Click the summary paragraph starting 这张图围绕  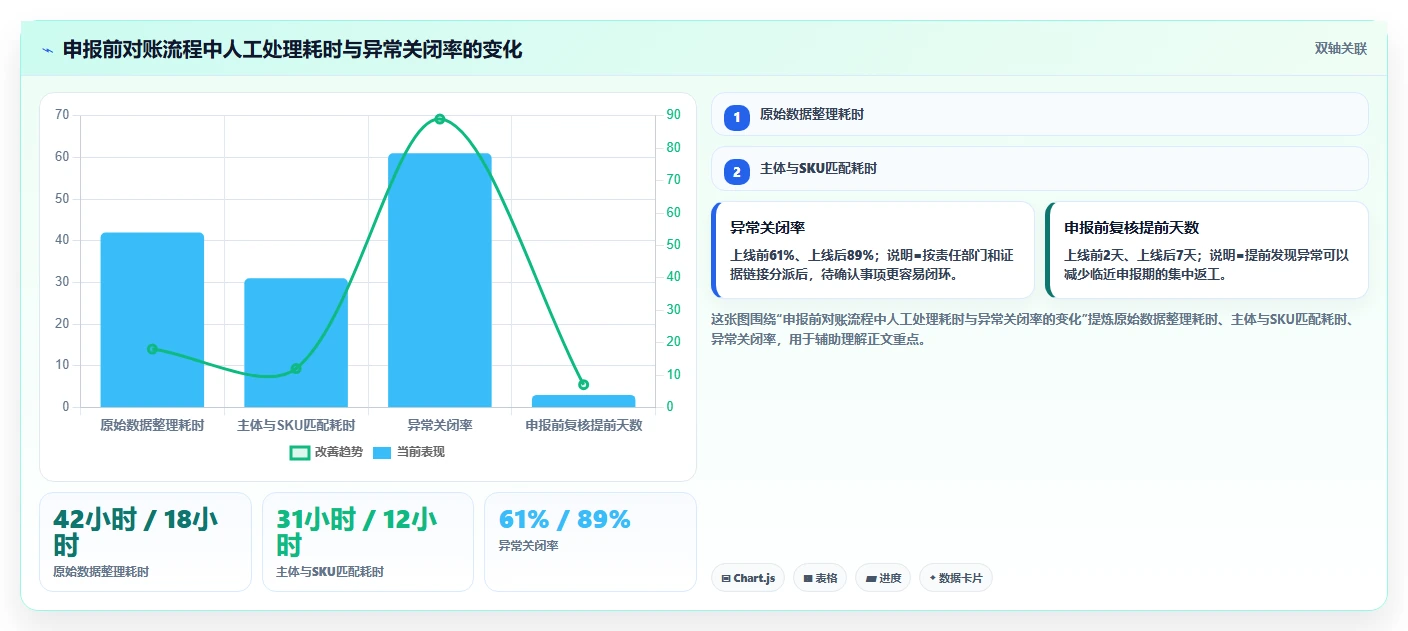point(1033,329)
